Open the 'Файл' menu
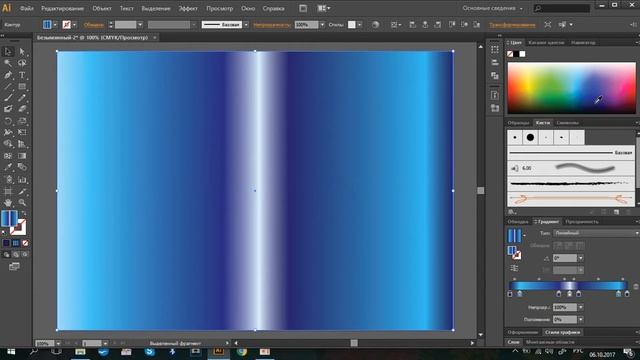Image resolution: width=640 pixels, height=360 pixels. point(27,8)
